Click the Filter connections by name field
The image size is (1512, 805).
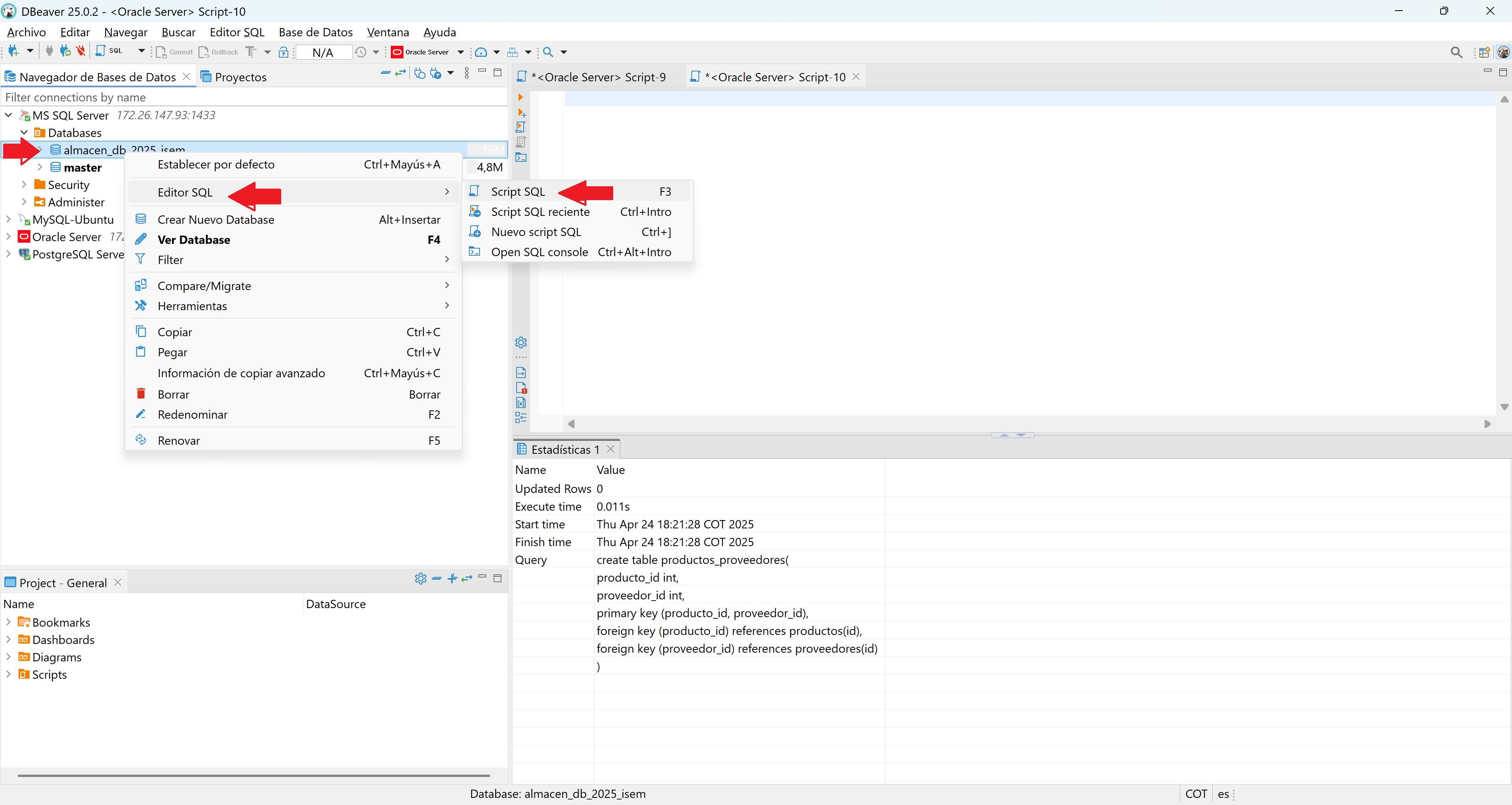pyautogui.click(x=254, y=97)
